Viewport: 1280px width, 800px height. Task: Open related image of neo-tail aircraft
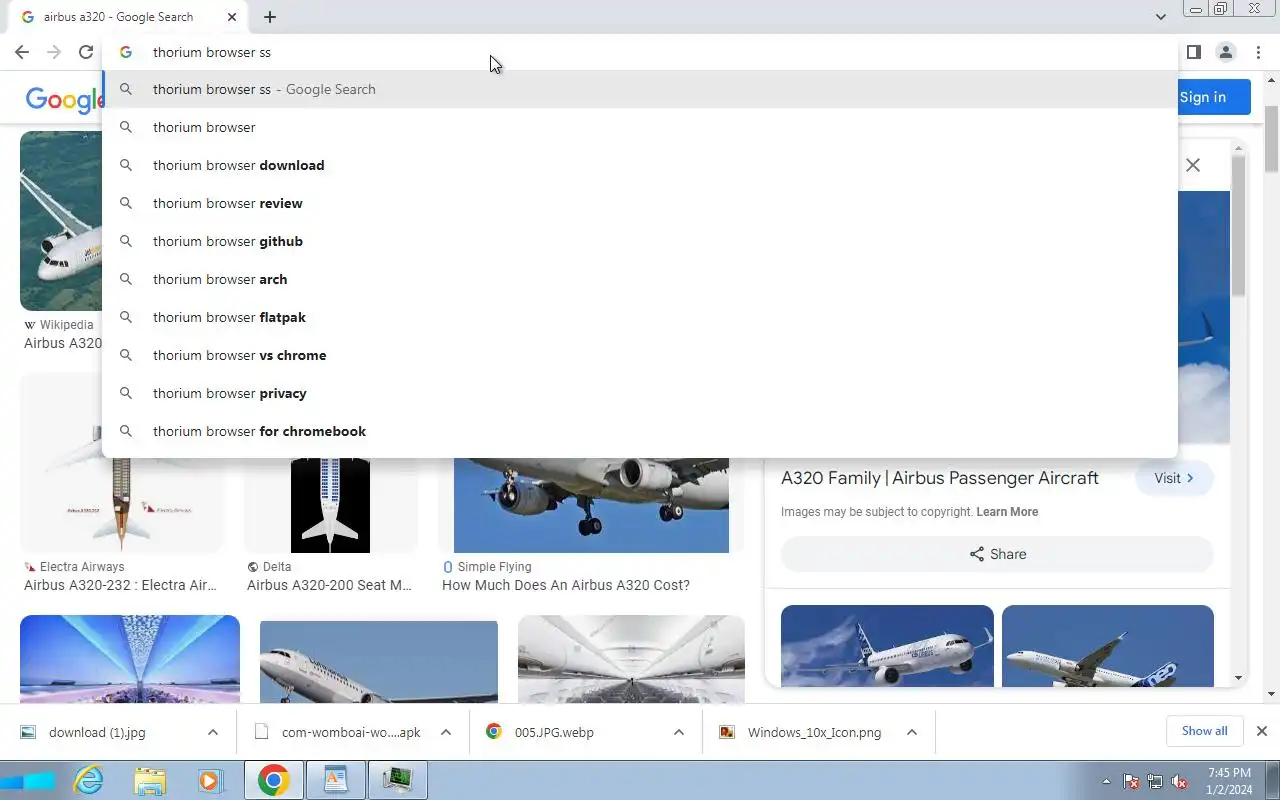pos(1108,645)
